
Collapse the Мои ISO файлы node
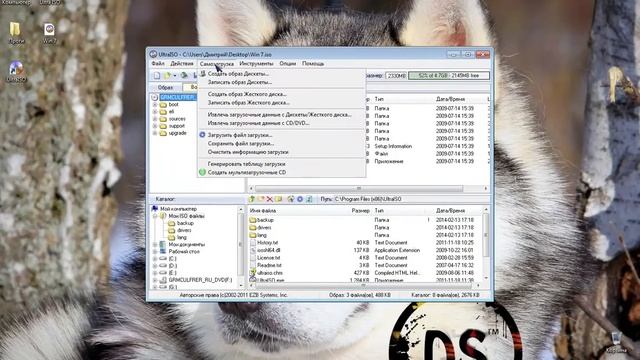pyautogui.click(x=155, y=216)
